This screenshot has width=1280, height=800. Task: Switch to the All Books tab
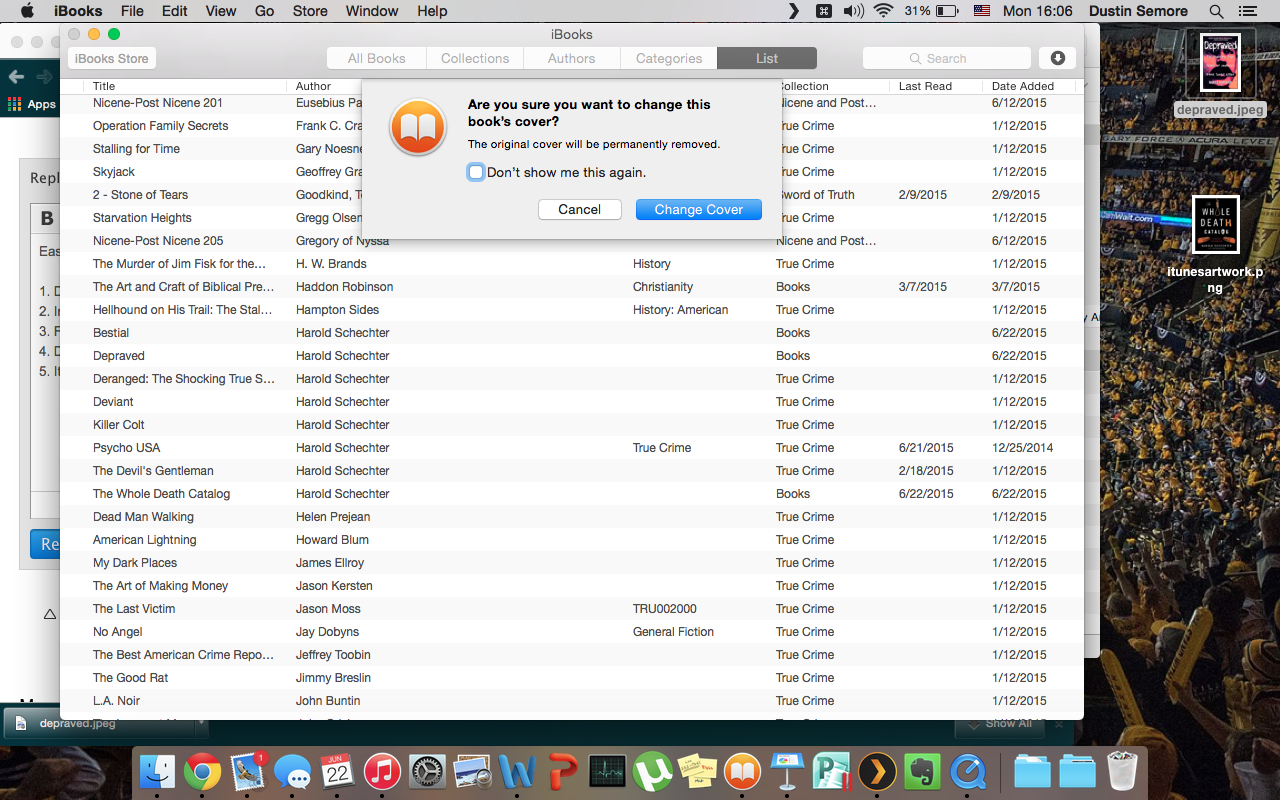(x=377, y=59)
